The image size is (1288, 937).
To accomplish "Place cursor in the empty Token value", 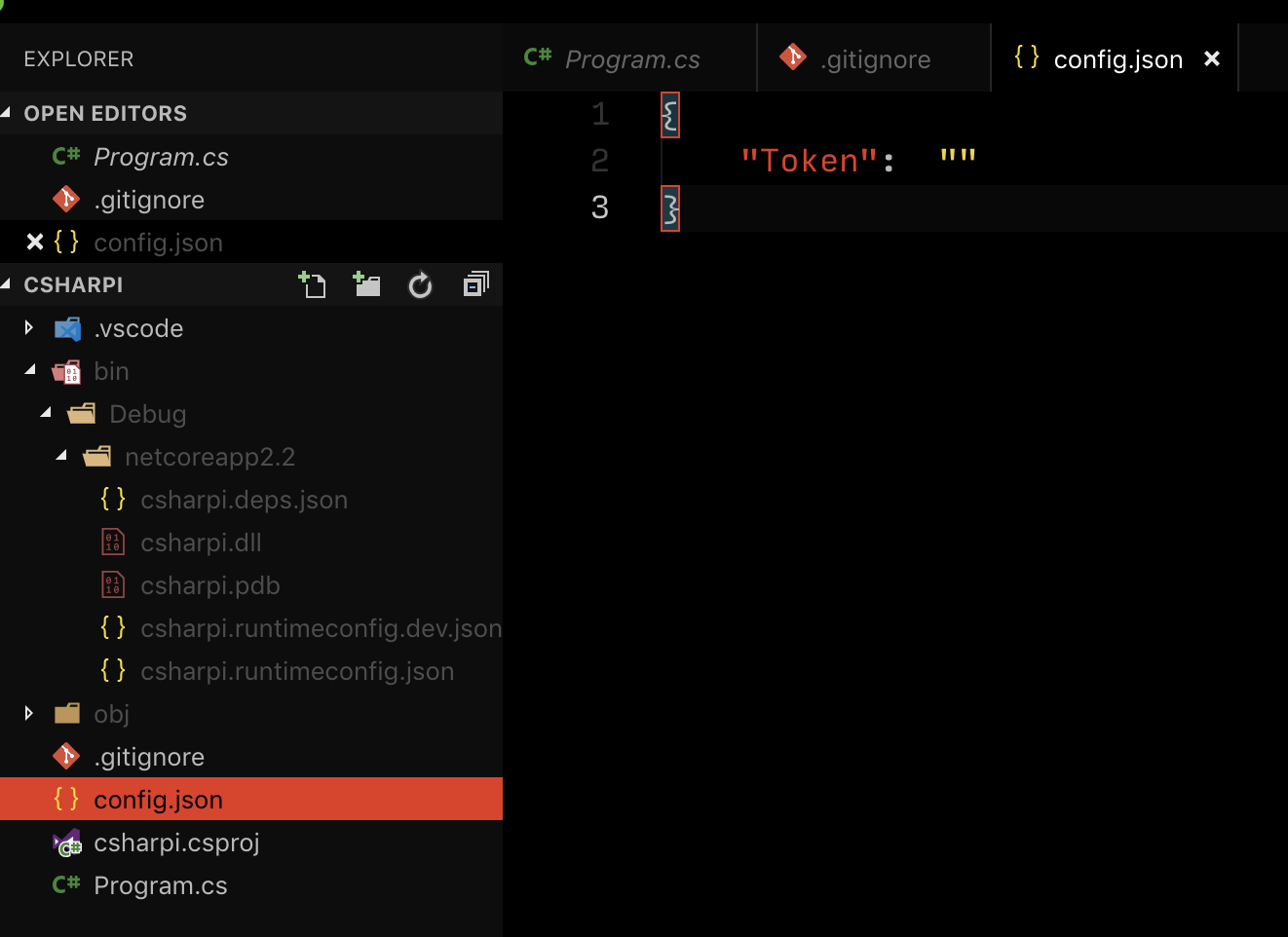I will click(x=958, y=161).
